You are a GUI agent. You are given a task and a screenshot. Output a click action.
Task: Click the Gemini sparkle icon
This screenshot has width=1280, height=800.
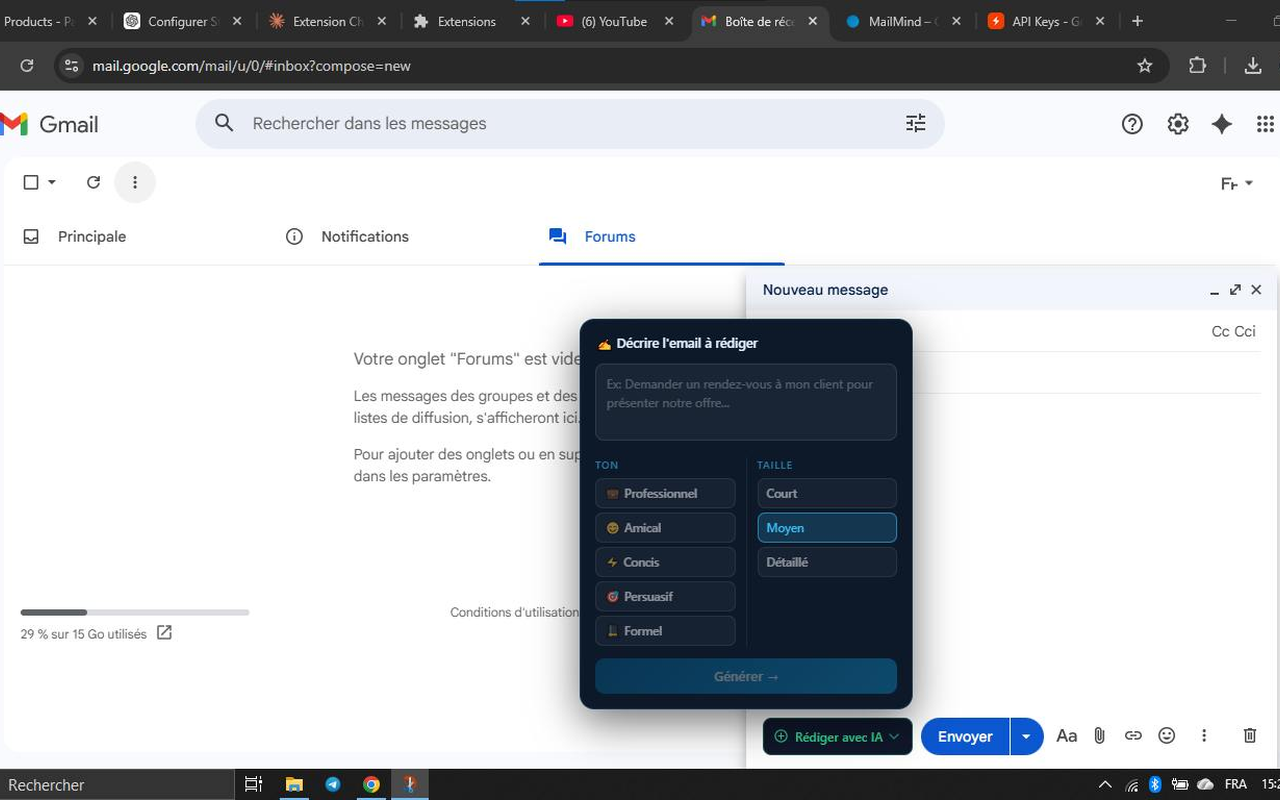point(1222,124)
